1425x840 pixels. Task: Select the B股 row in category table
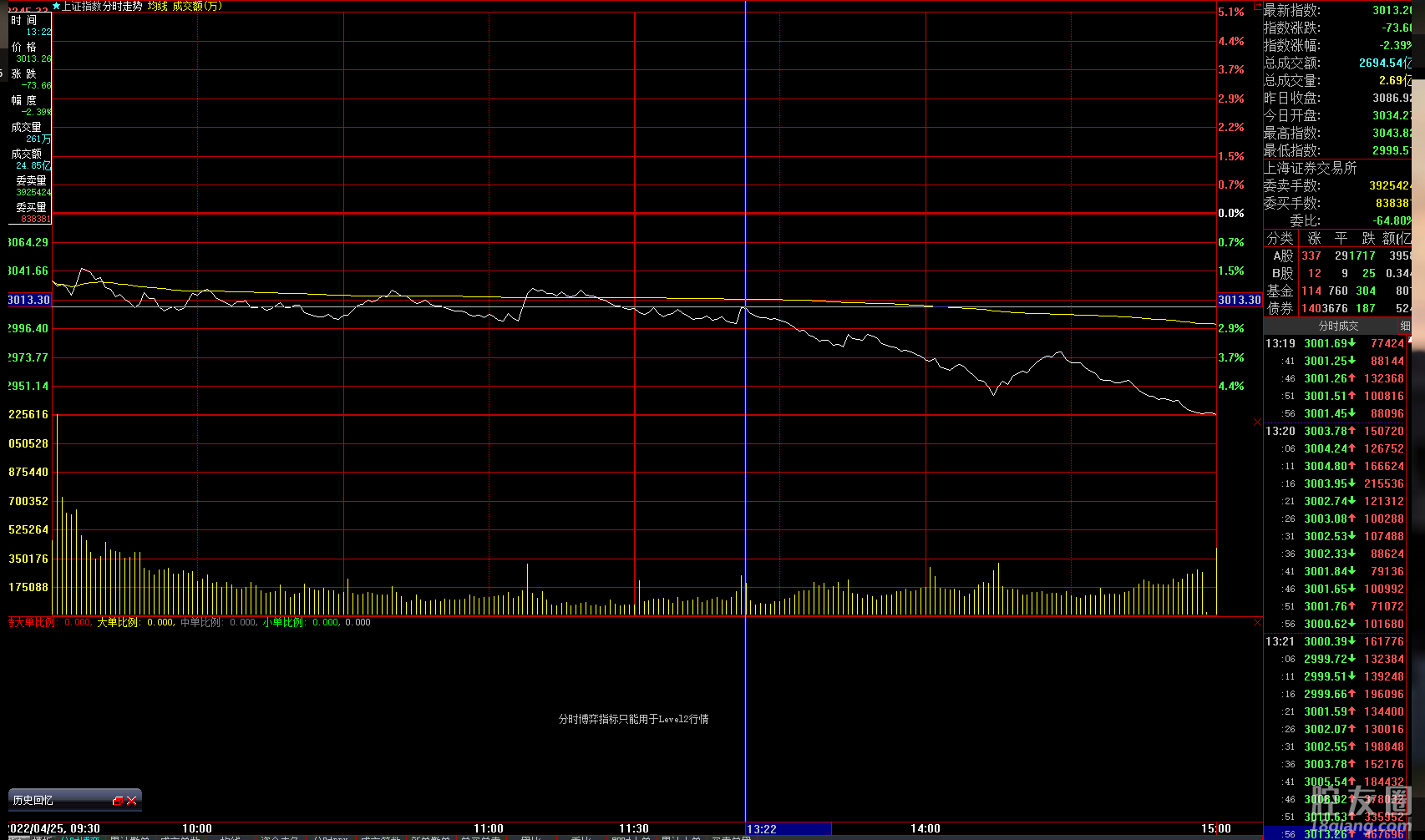(x=1282, y=274)
